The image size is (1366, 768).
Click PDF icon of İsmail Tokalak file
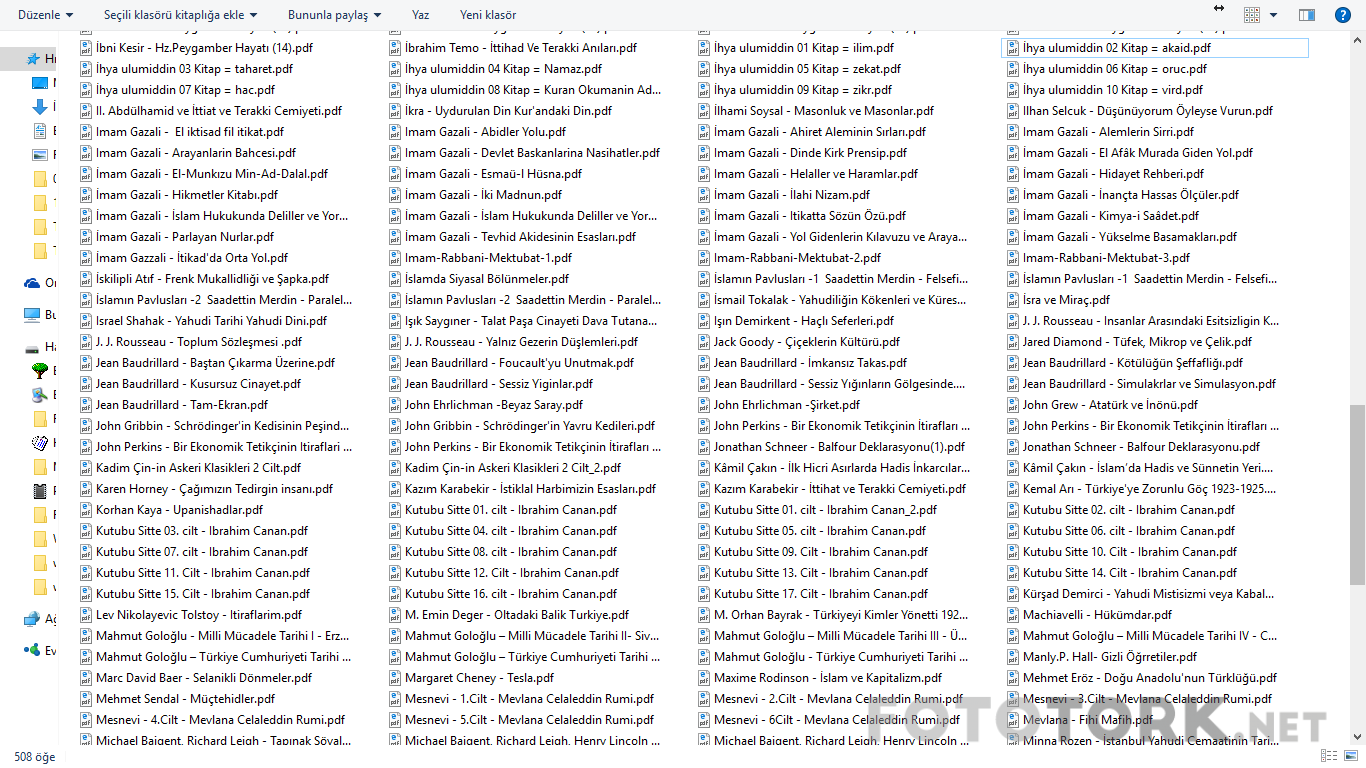click(x=704, y=299)
